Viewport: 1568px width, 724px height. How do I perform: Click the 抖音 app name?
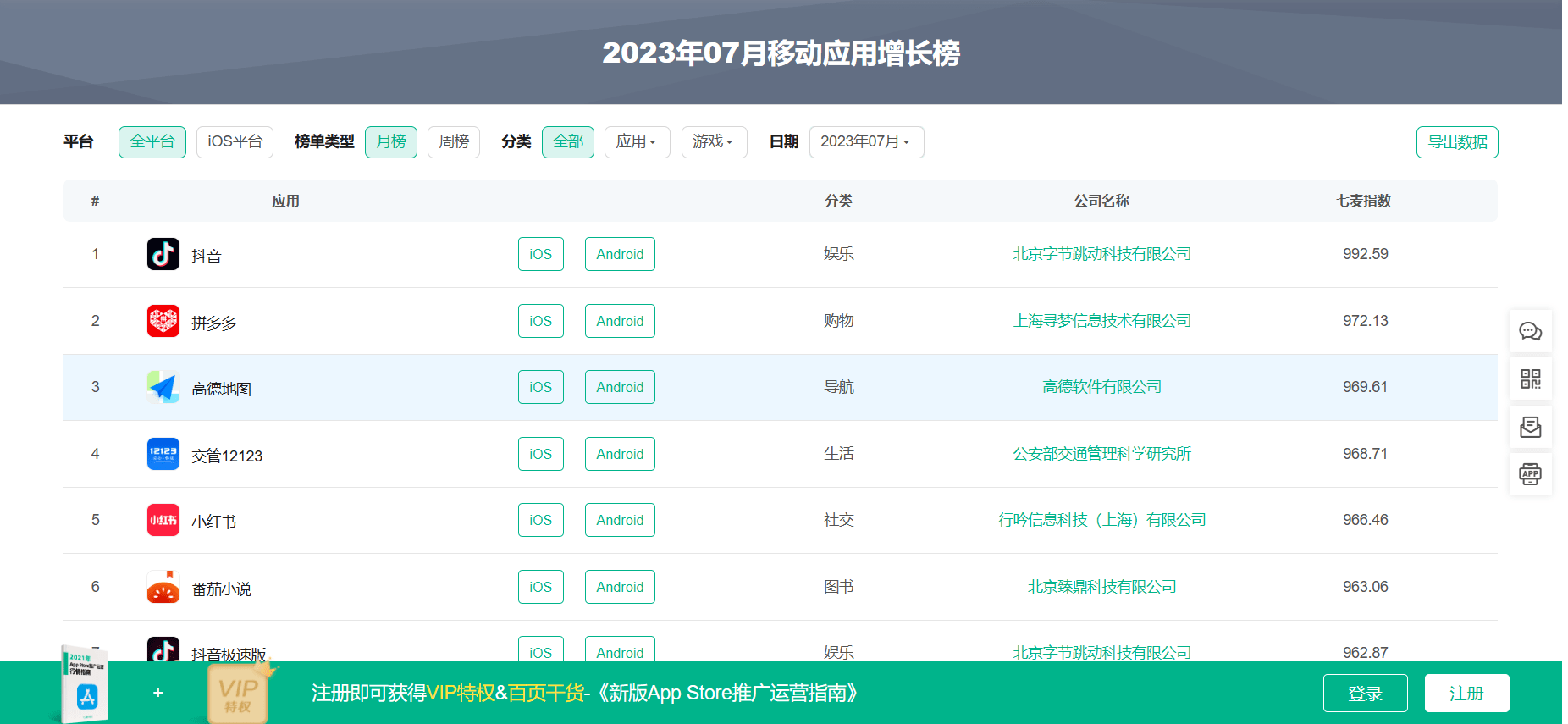click(207, 256)
